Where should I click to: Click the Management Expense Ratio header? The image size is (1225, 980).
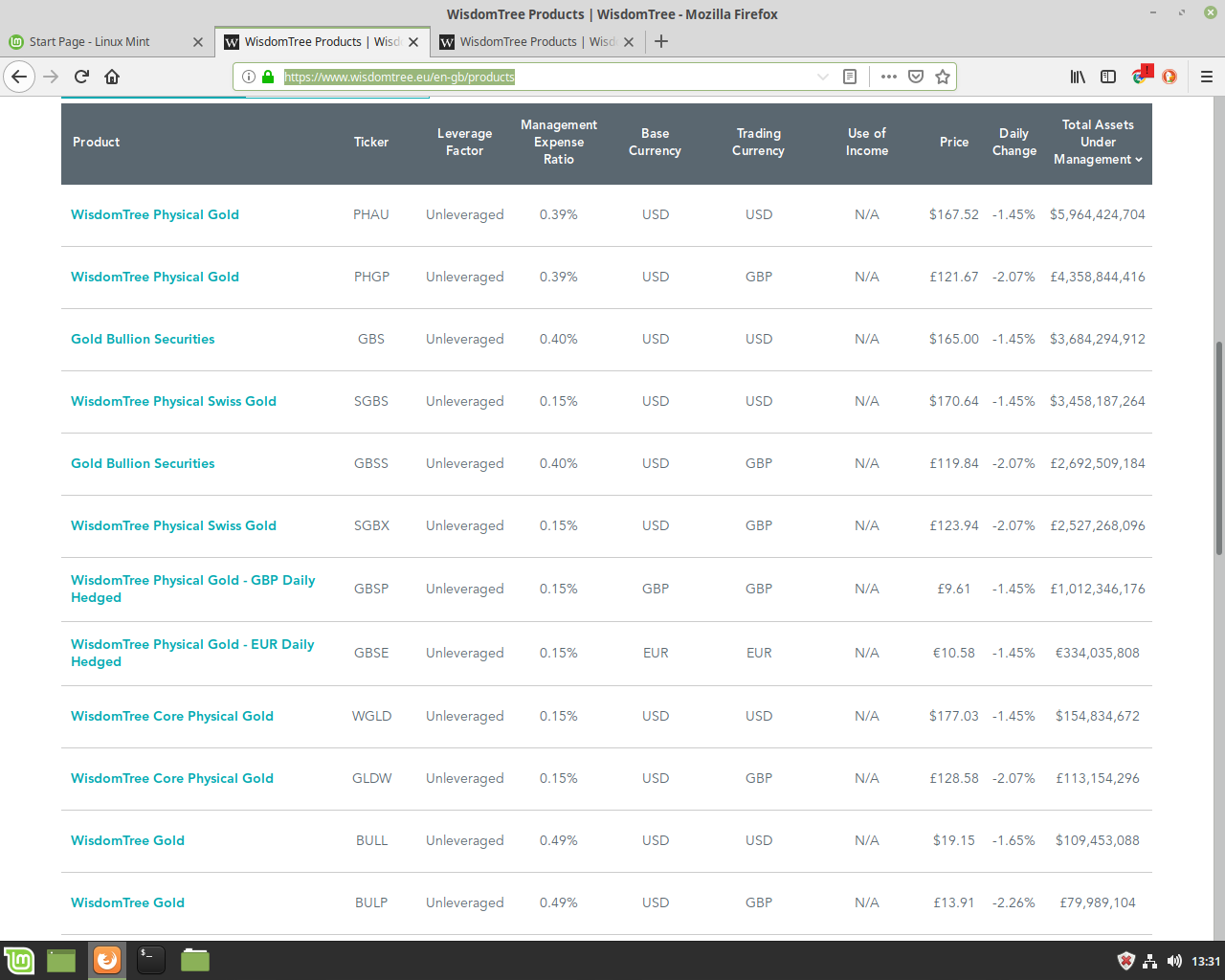pos(559,142)
